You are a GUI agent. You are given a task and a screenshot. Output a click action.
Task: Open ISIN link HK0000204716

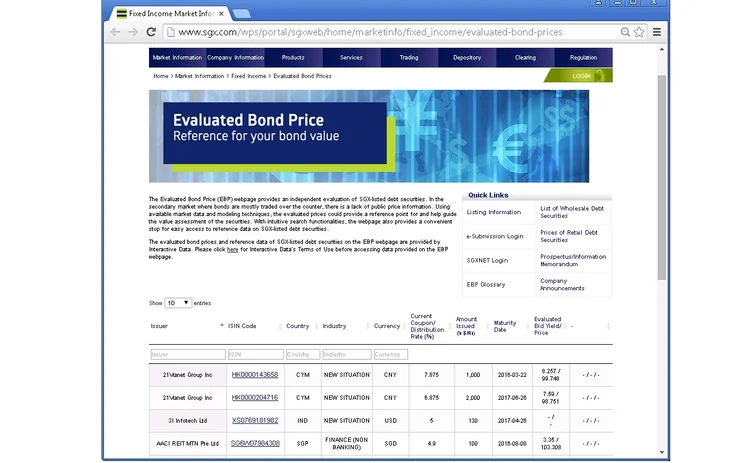click(x=255, y=398)
